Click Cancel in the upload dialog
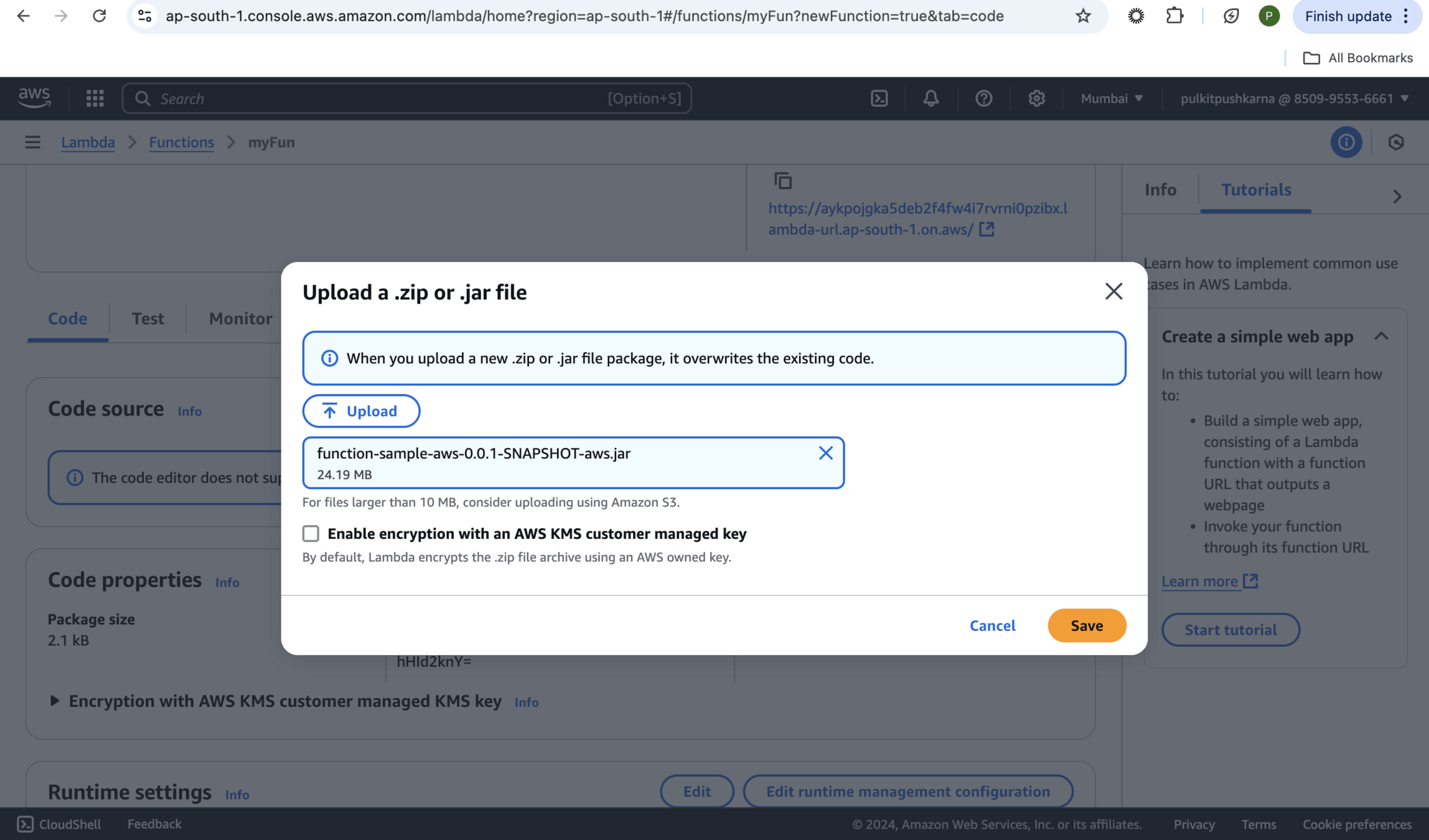This screenshot has width=1429, height=840. pyautogui.click(x=992, y=625)
